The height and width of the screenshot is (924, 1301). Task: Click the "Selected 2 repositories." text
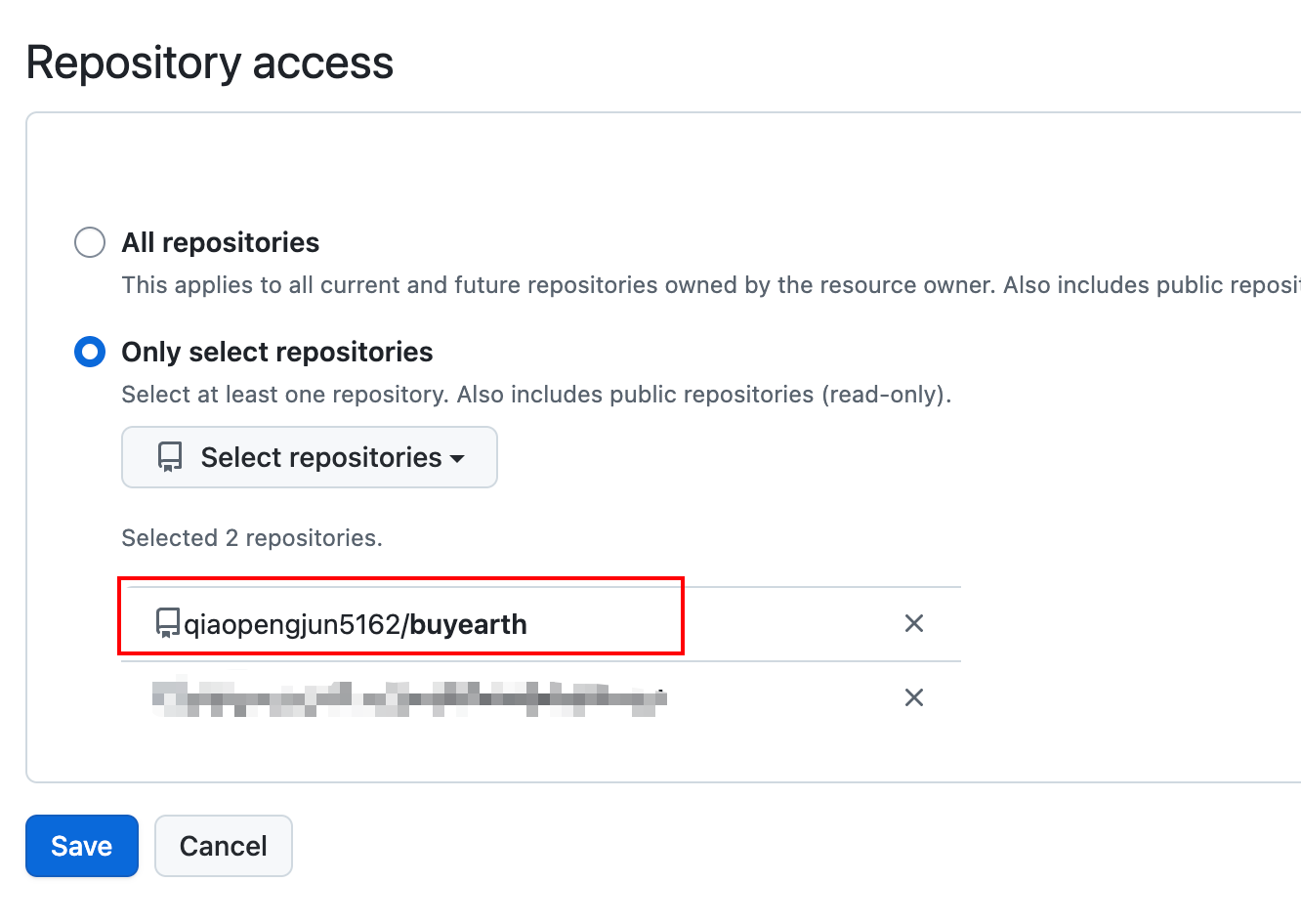252,538
